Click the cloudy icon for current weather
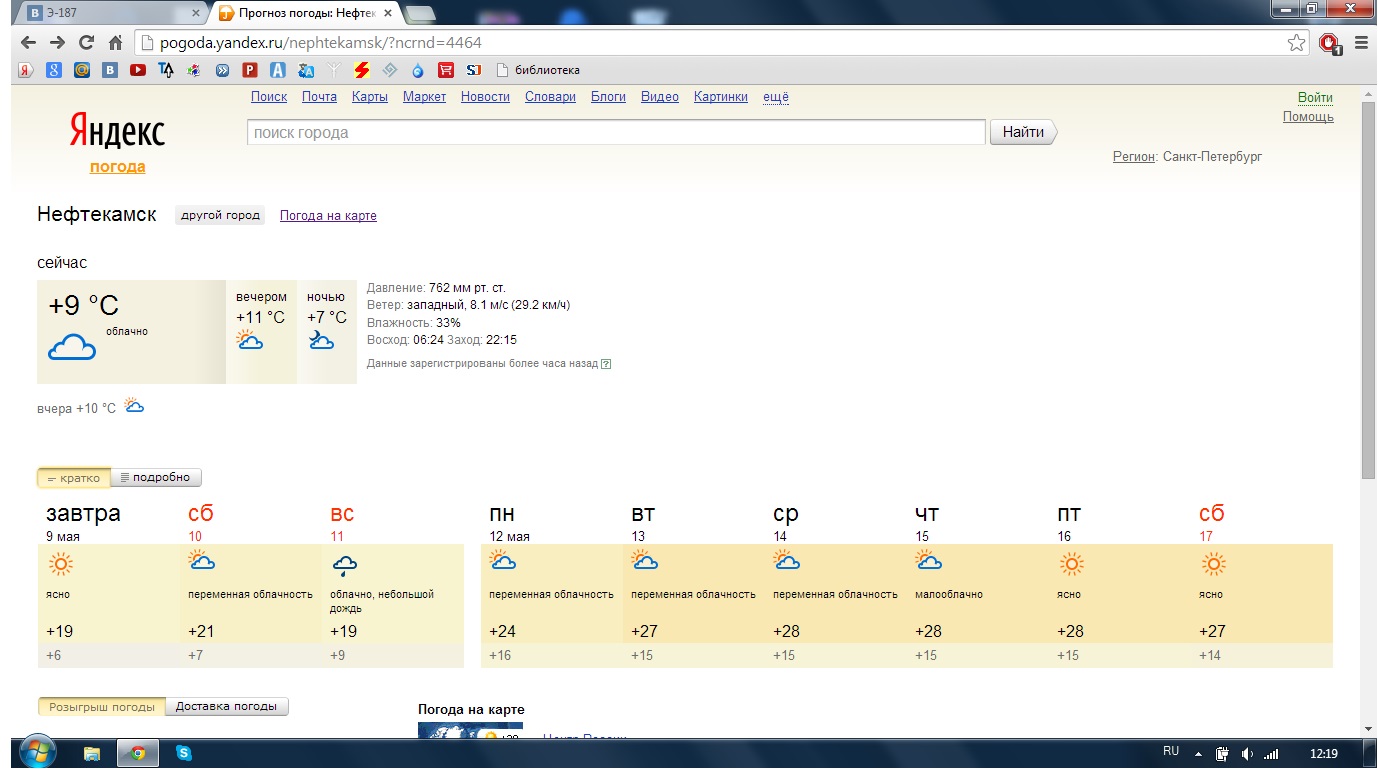The height and width of the screenshot is (769, 1378). (x=72, y=348)
